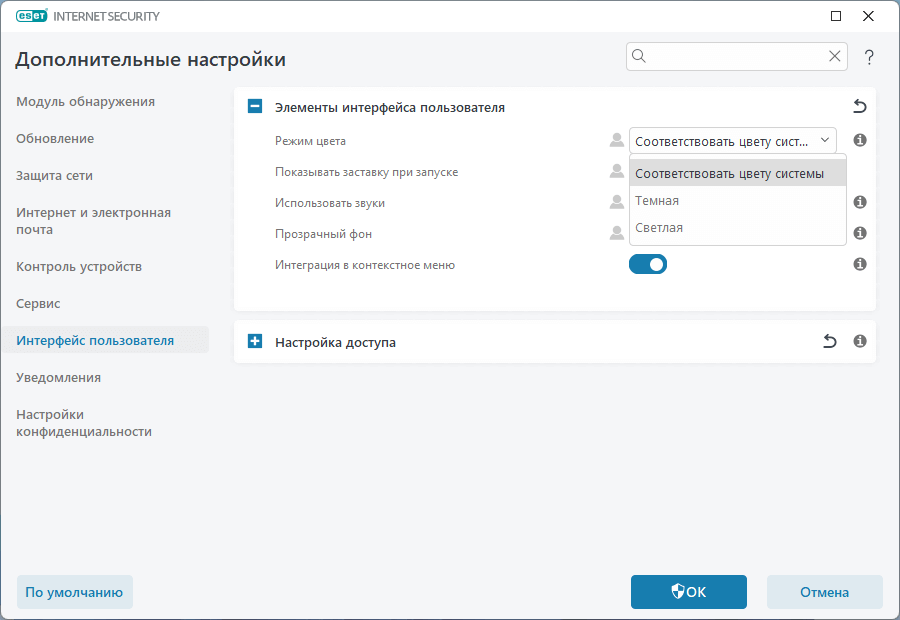Click the По умолчанию button
Image resolution: width=900 pixels, height=620 pixels.
point(74,592)
